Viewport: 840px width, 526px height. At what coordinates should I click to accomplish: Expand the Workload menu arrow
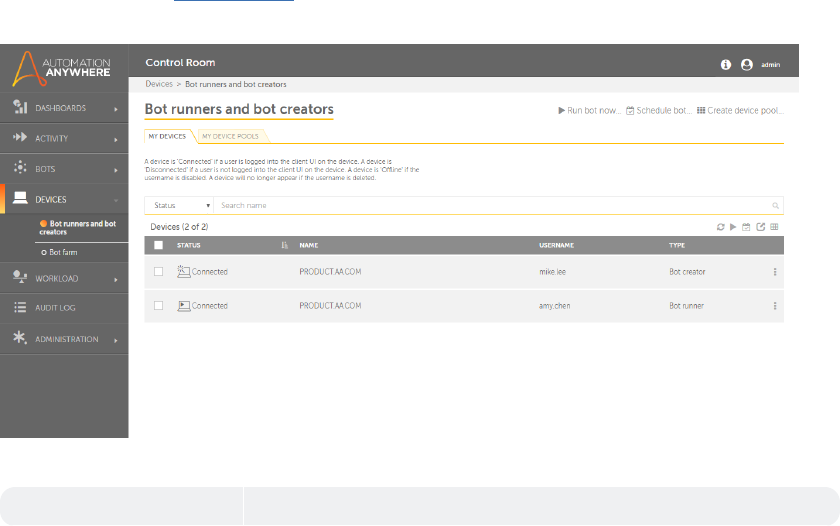[116, 280]
